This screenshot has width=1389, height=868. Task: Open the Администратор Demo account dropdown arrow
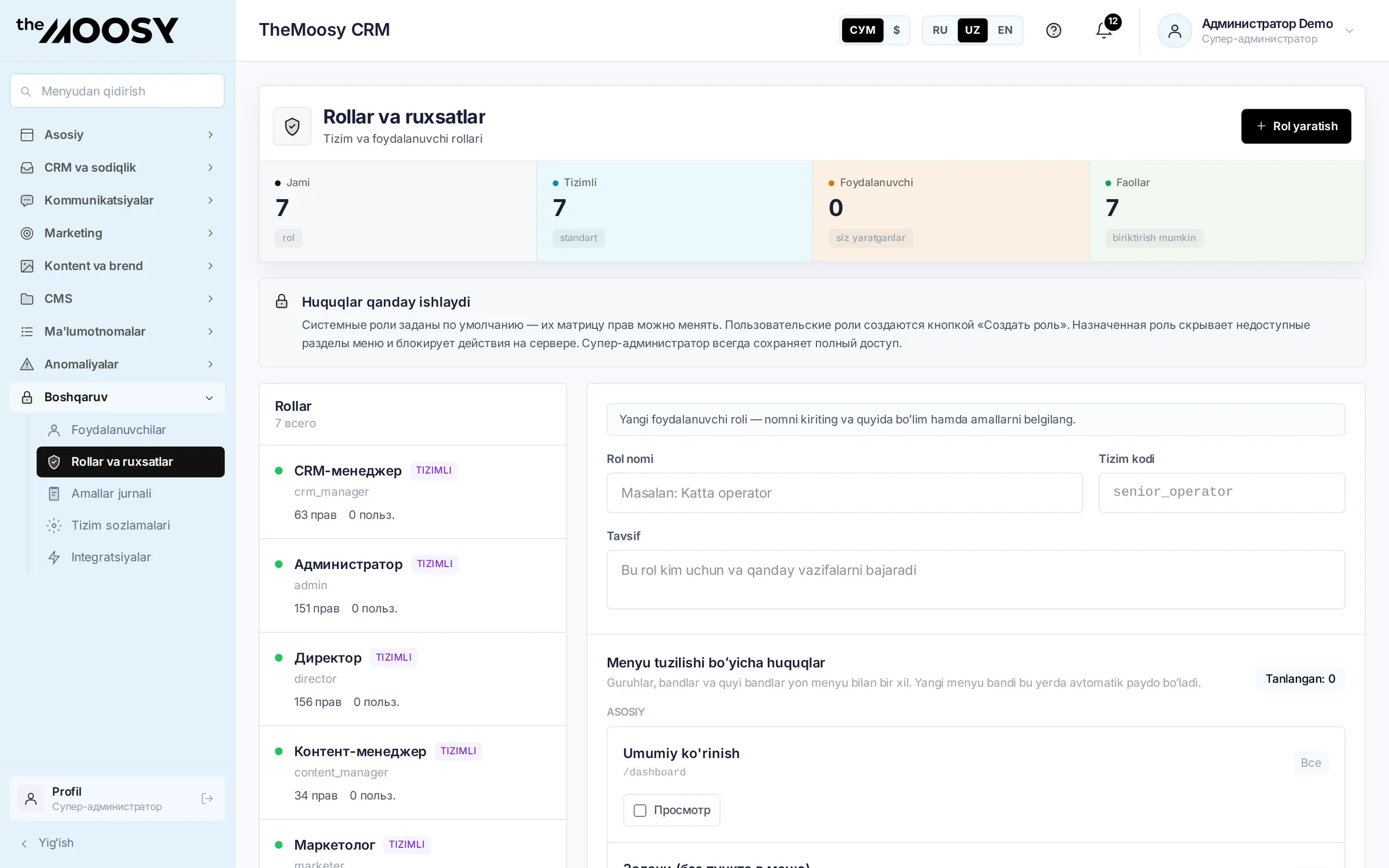click(x=1350, y=31)
